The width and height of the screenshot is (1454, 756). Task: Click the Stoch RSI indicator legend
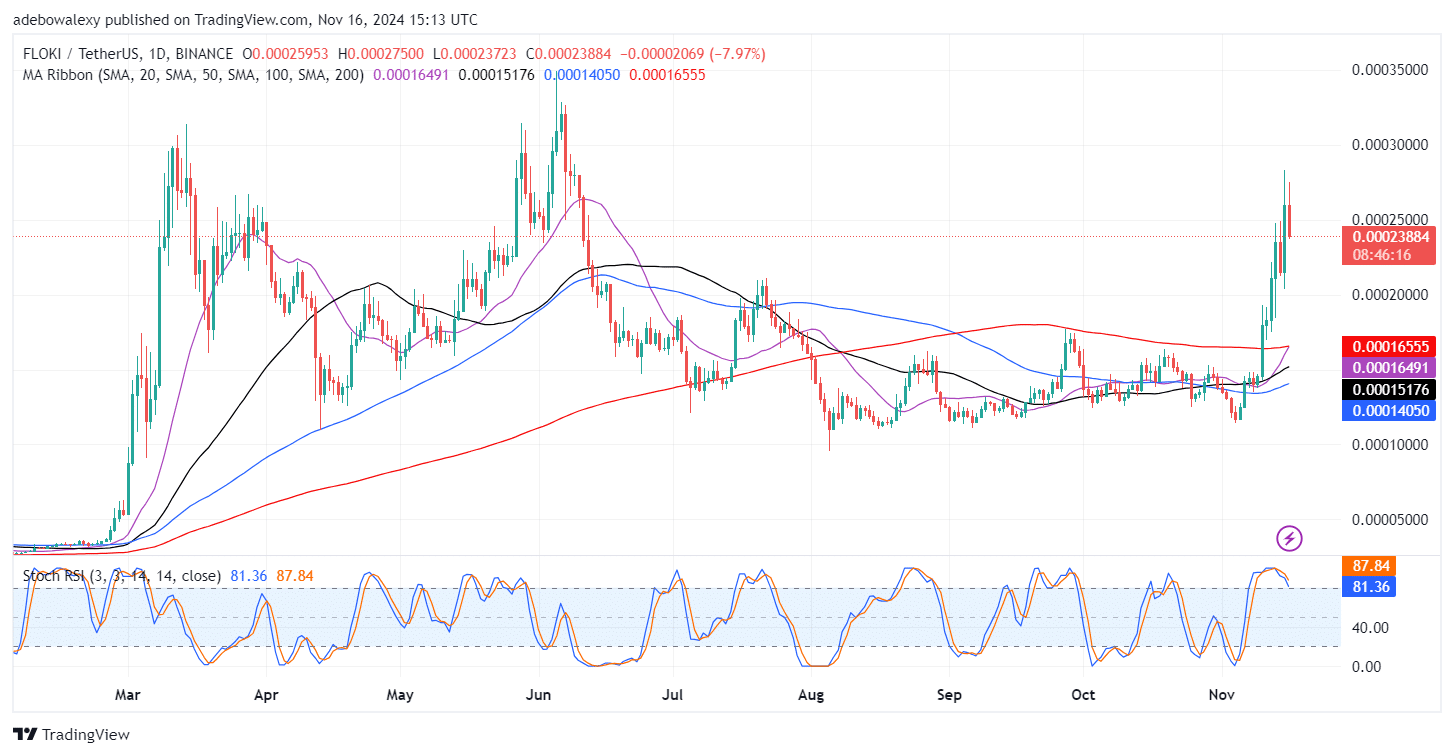pyautogui.click(x=122, y=576)
